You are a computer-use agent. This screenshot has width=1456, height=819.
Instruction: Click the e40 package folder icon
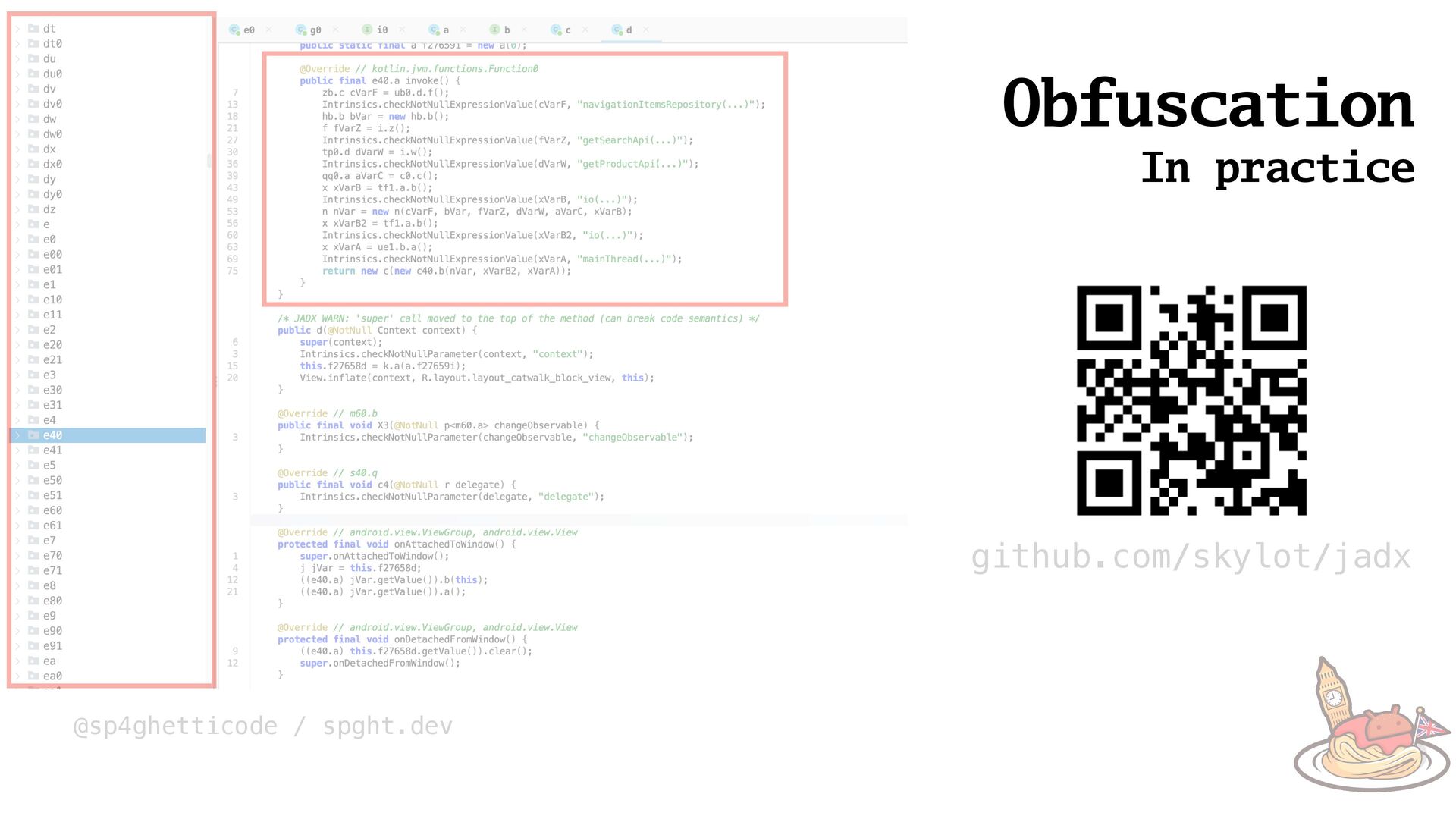(33, 435)
